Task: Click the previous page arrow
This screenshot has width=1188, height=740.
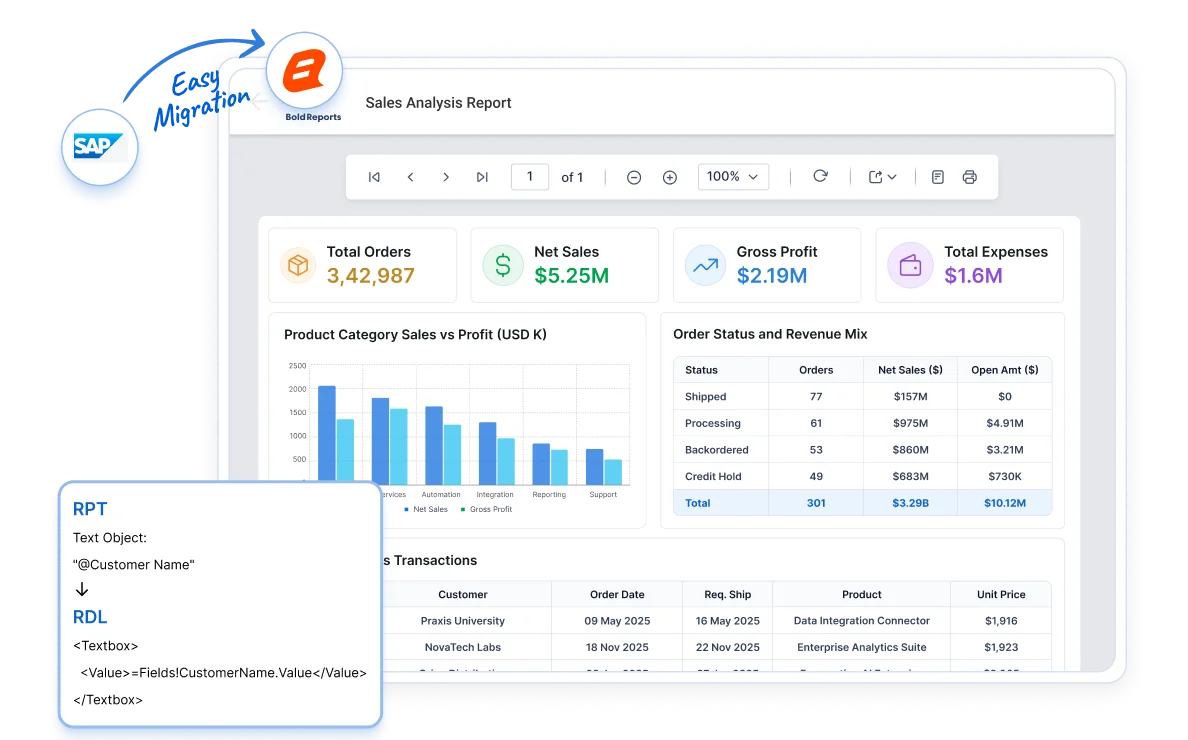Action: pyautogui.click(x=411, y=177)
